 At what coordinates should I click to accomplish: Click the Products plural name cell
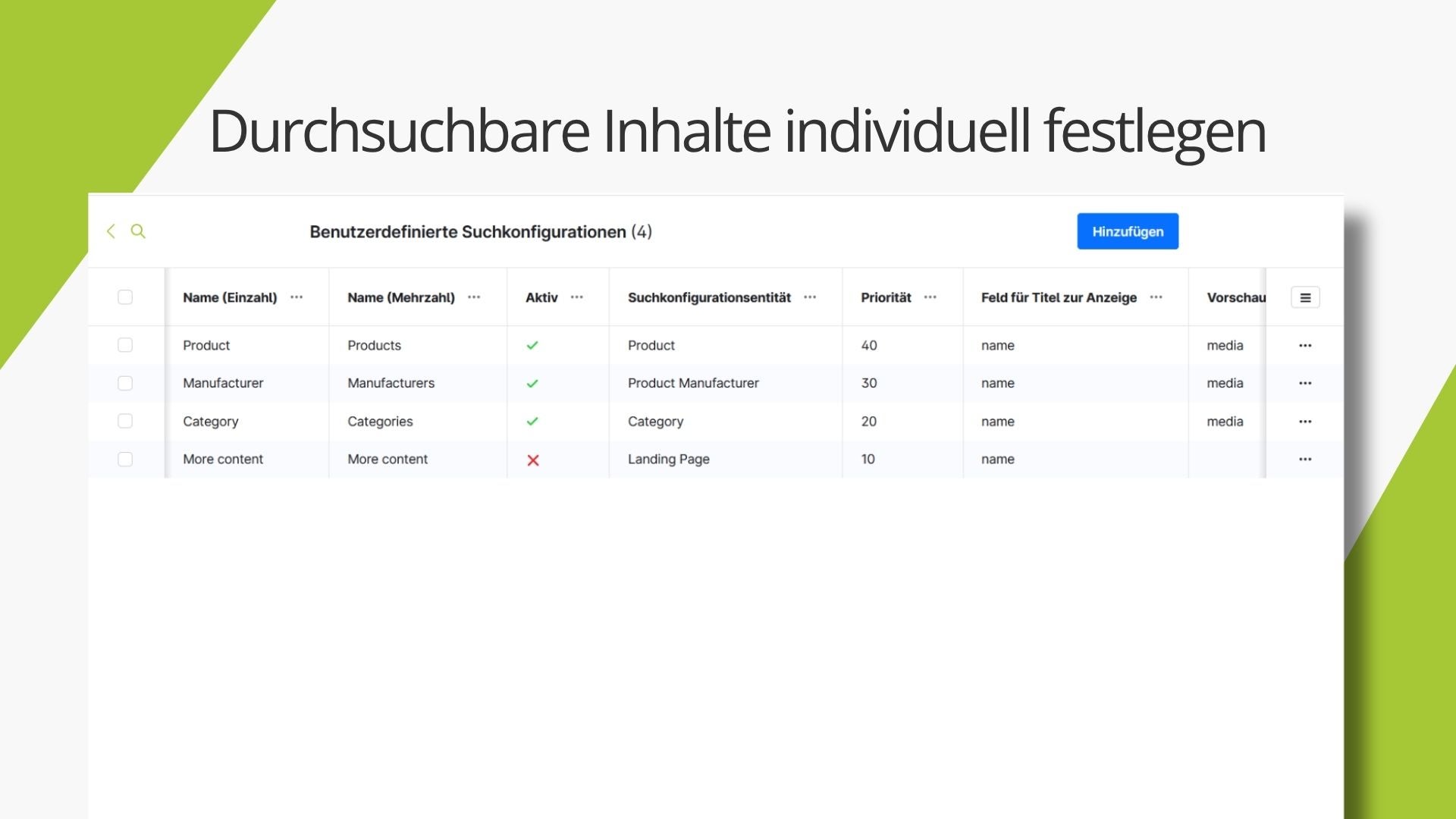[374, 346]
